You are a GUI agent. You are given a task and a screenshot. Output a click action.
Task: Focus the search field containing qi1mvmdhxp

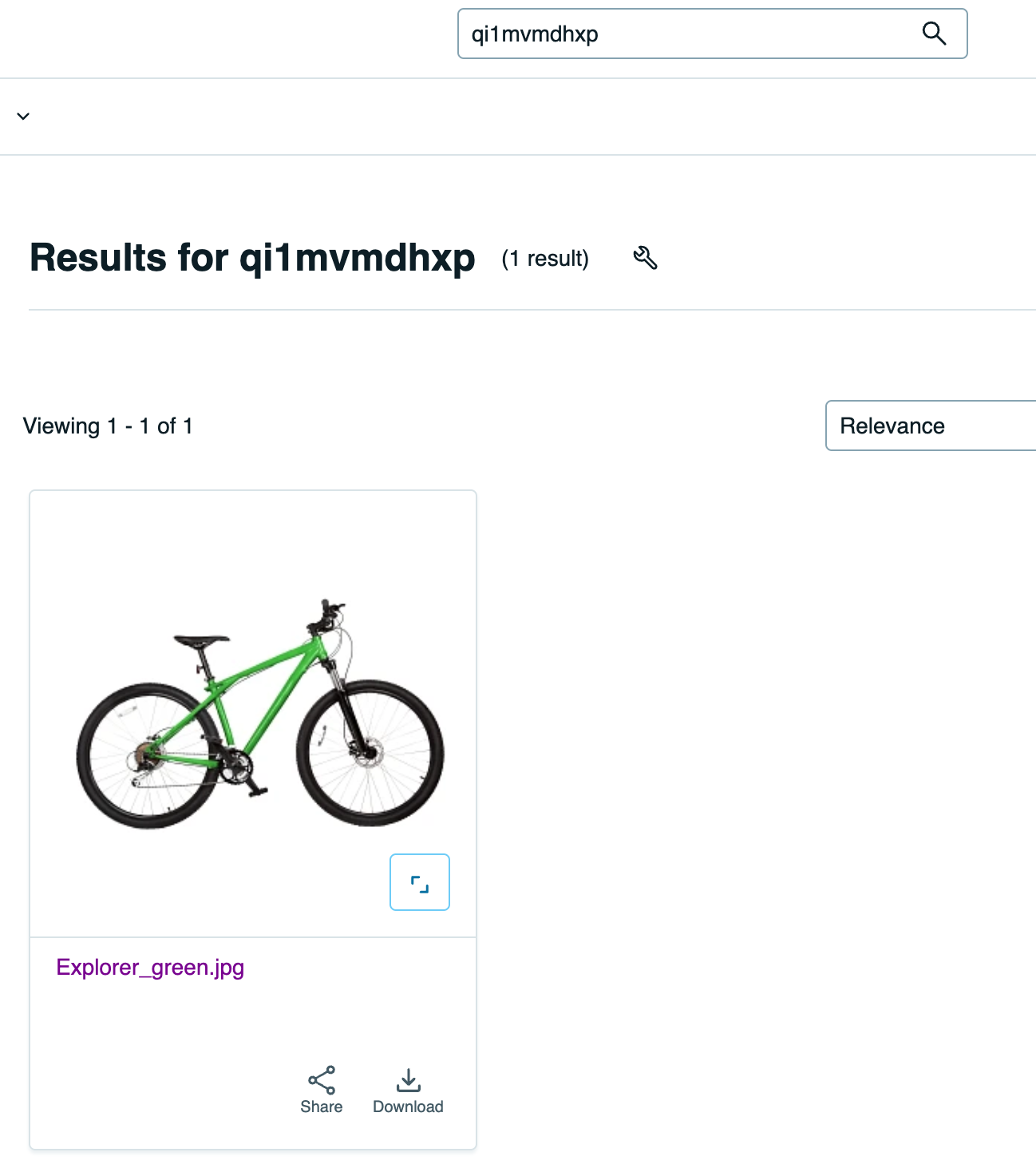click(686, 34)
